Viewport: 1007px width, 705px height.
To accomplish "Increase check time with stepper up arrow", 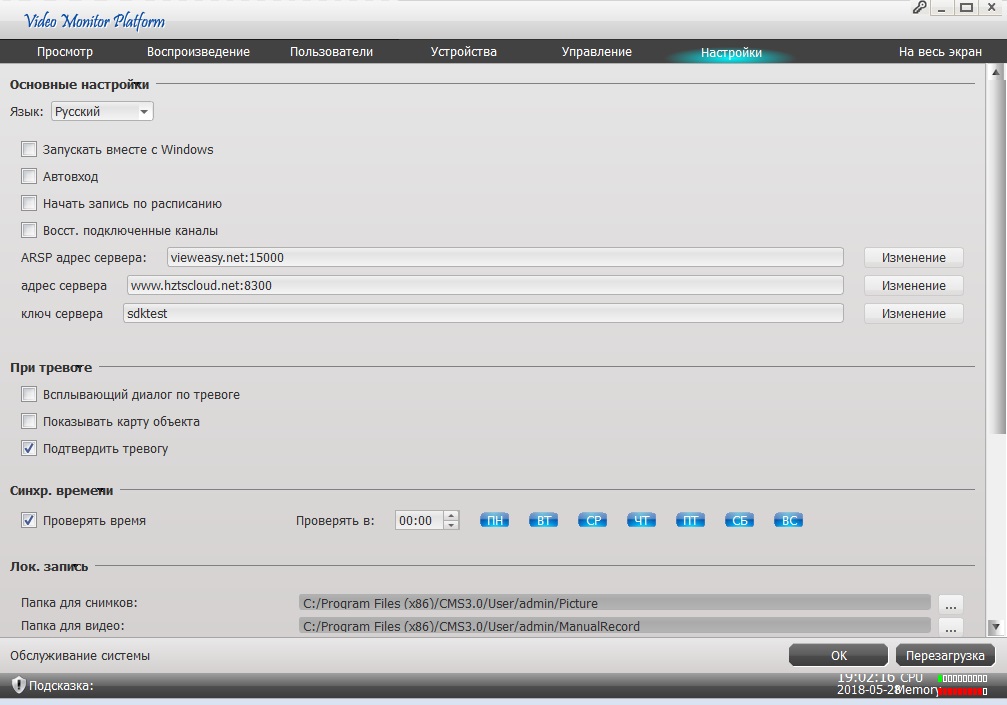I will pos(451,516).
